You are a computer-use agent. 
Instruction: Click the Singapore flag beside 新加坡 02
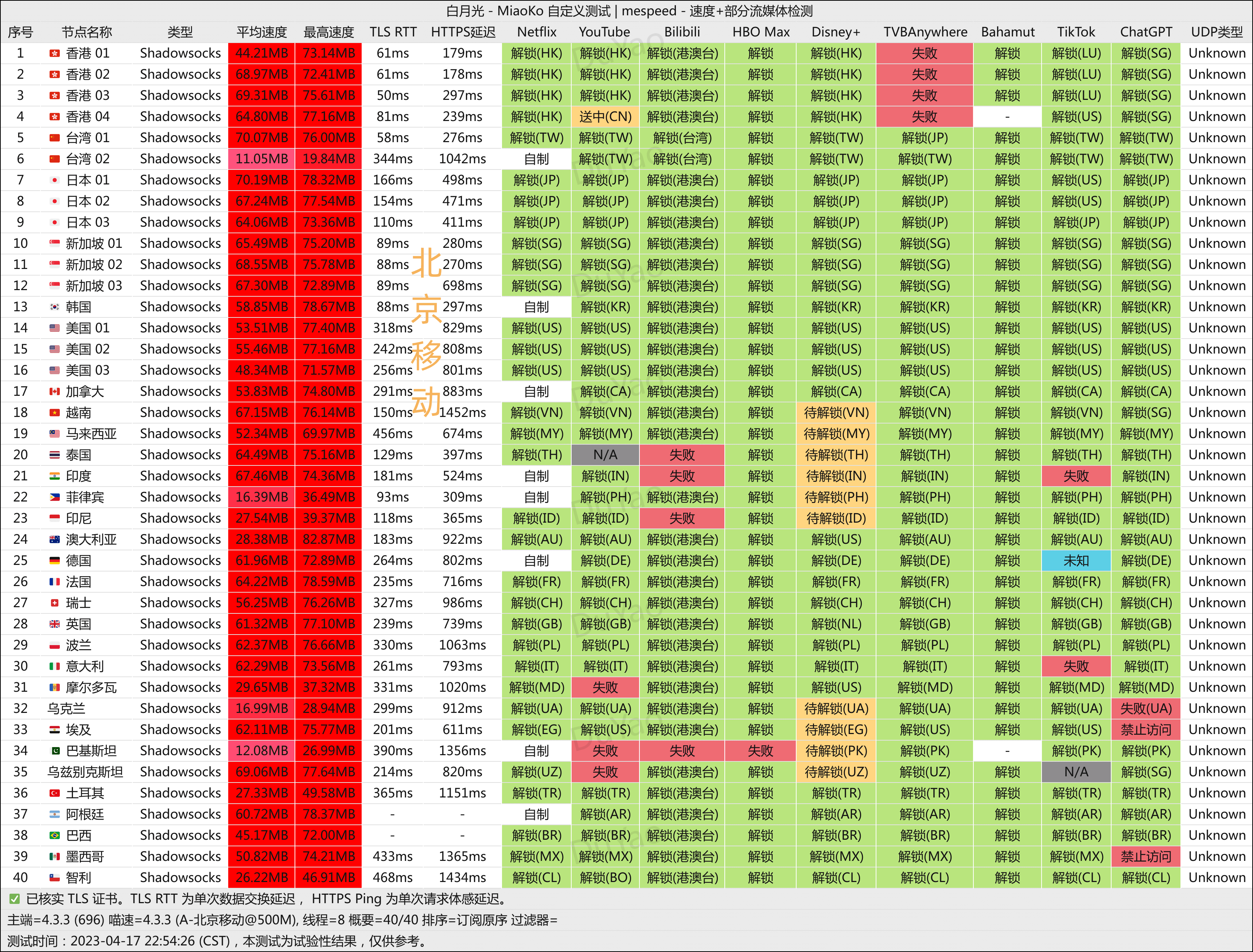[54, 265]
